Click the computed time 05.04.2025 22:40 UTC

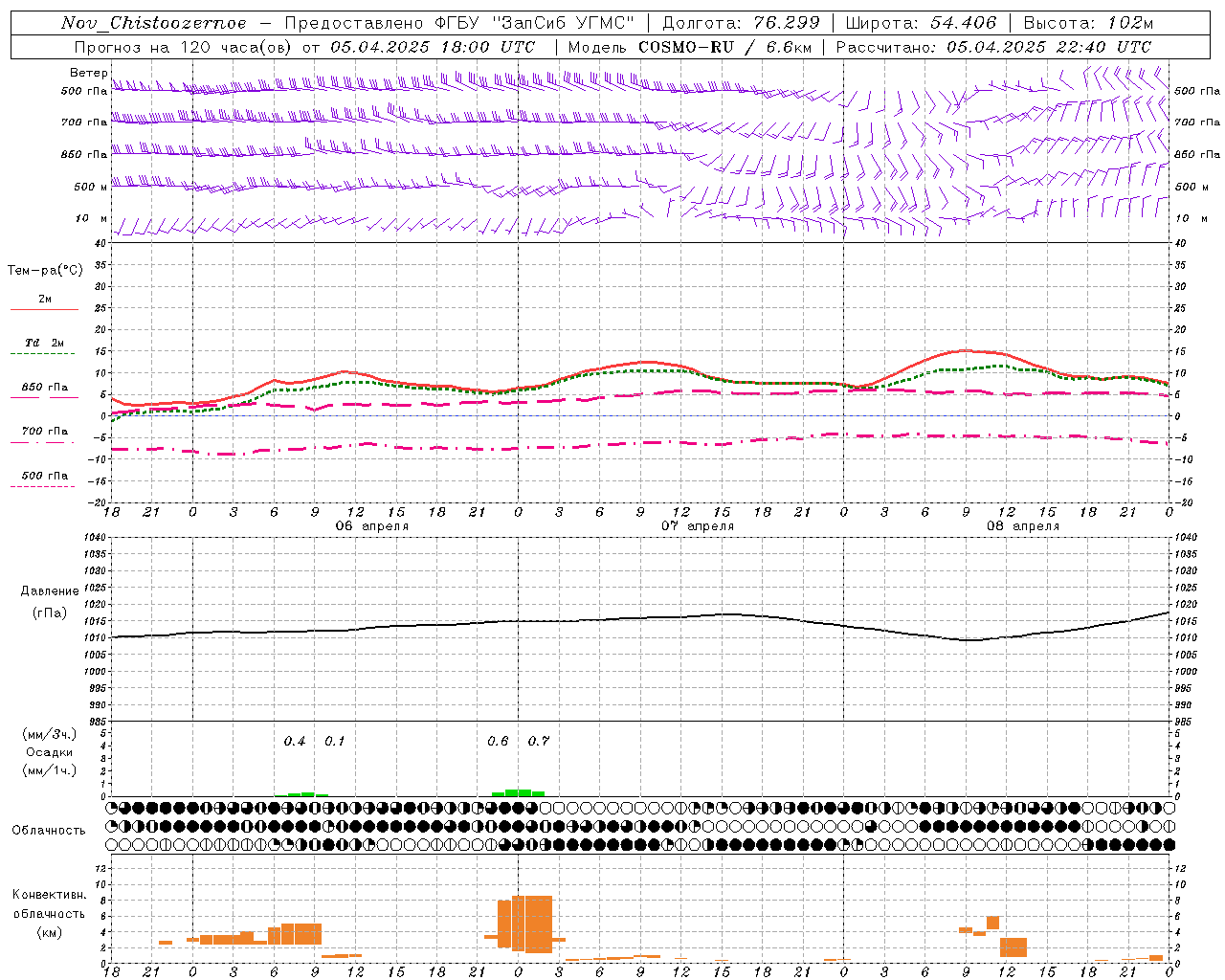1049,47
